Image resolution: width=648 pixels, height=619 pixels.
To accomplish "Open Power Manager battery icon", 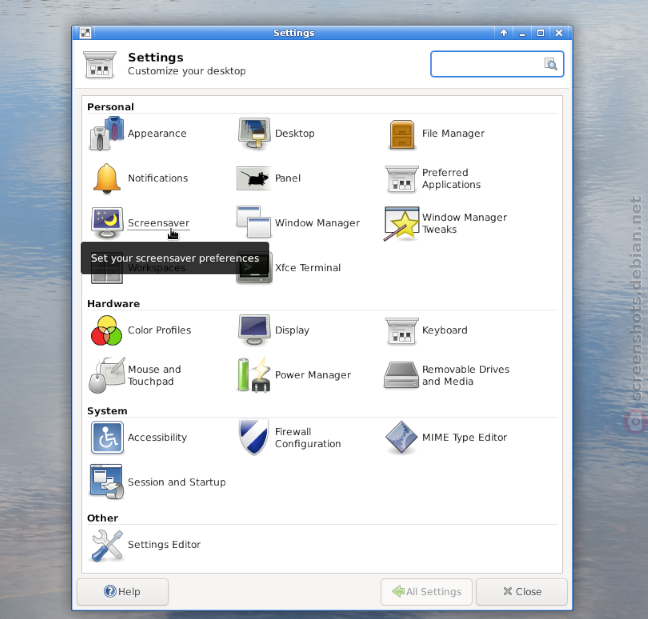I will [254, 375].
